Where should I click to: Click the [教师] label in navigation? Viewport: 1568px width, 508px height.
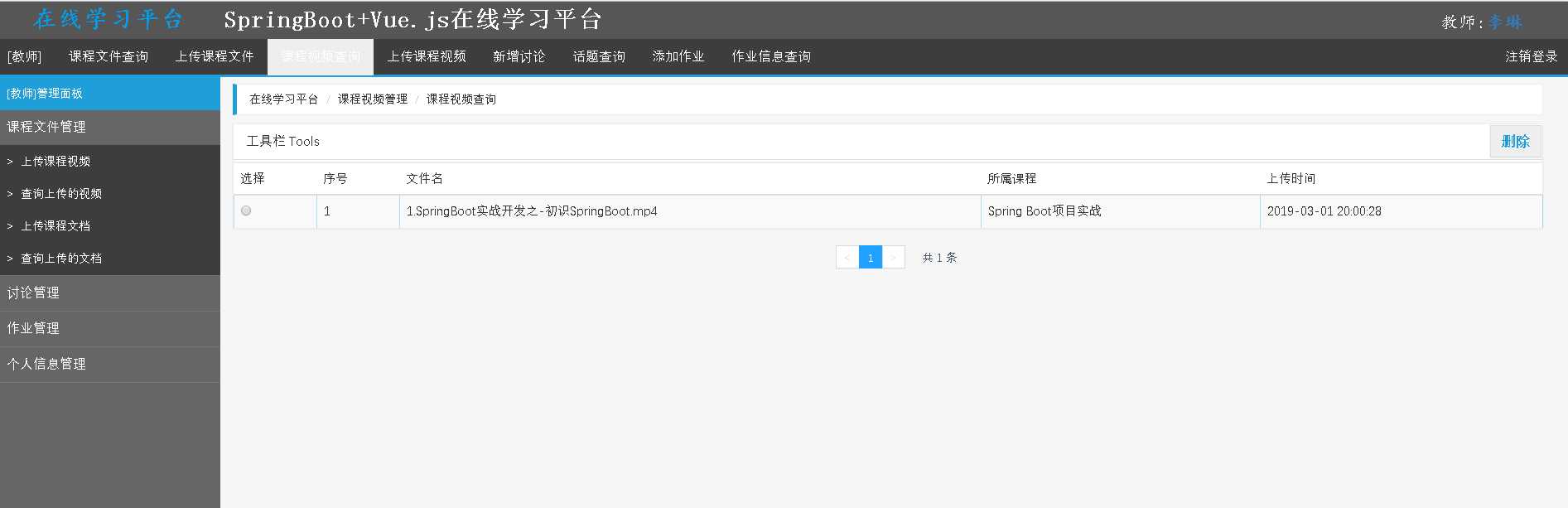24,56
